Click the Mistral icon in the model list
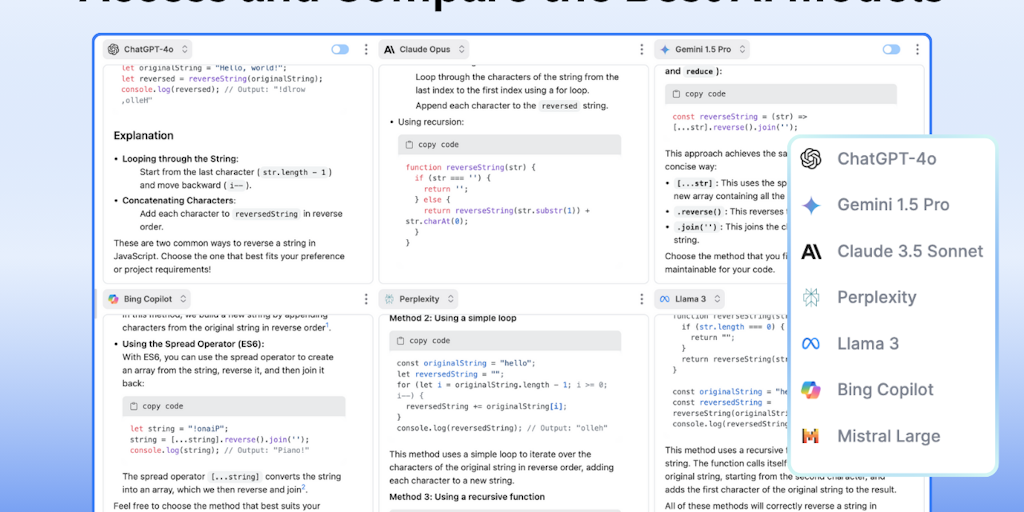Viewport: 1024px width, 512px height. click(x=811, y=436)
